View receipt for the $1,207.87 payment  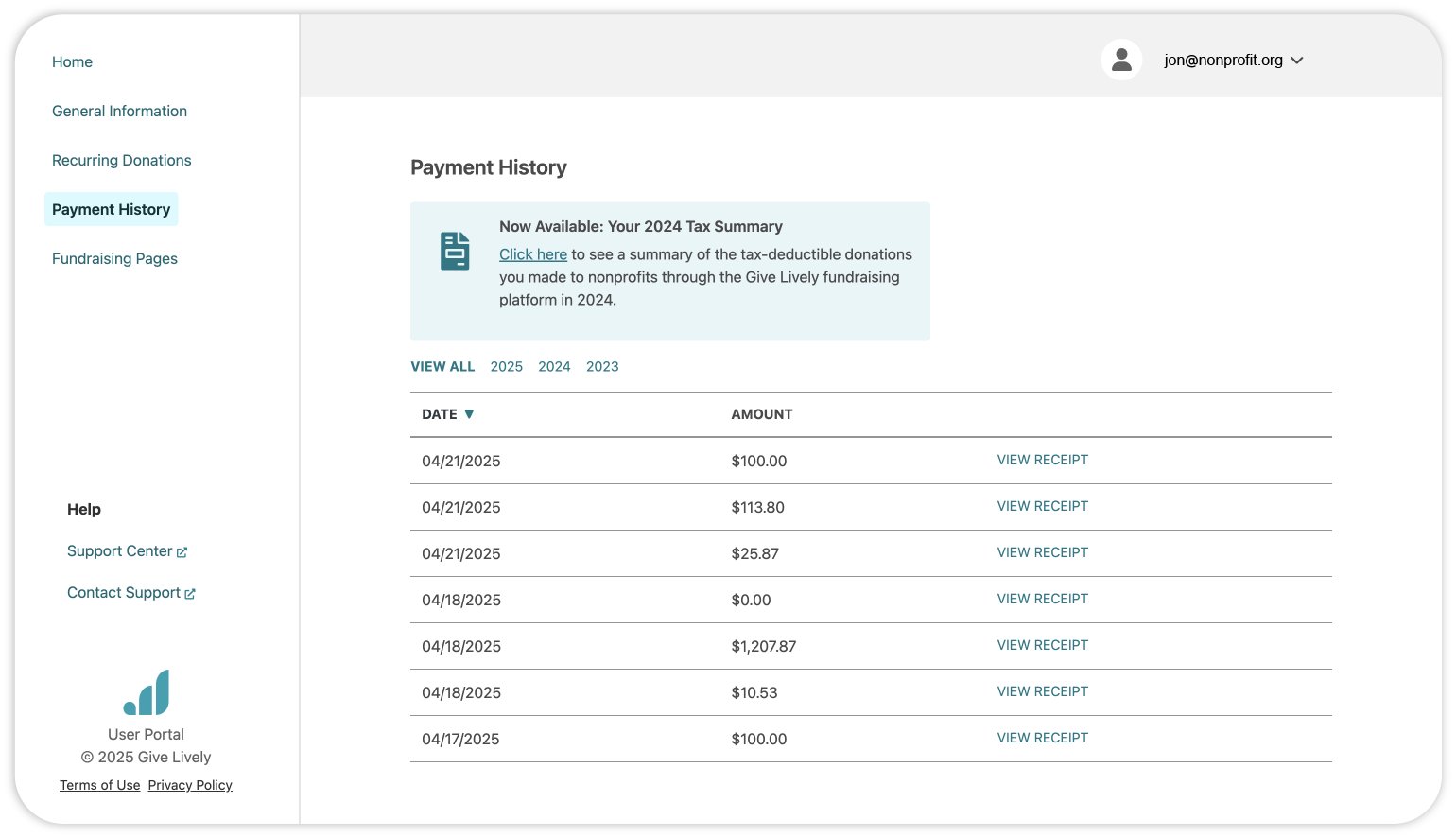pyautogui.click(x=1043, y=645)
